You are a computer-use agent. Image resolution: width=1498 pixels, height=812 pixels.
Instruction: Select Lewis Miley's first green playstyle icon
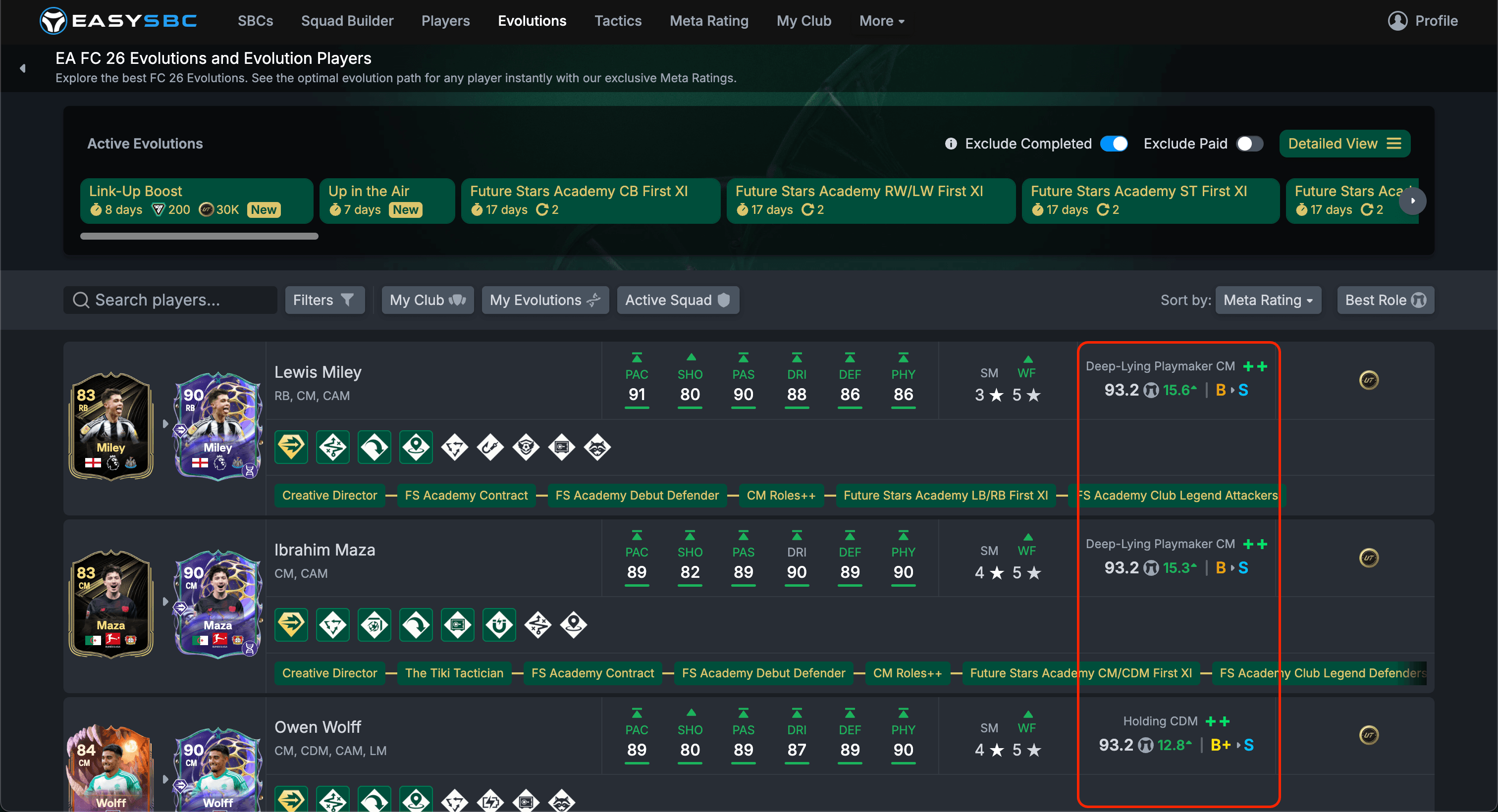pyautogui.click(x=291, y=447)
